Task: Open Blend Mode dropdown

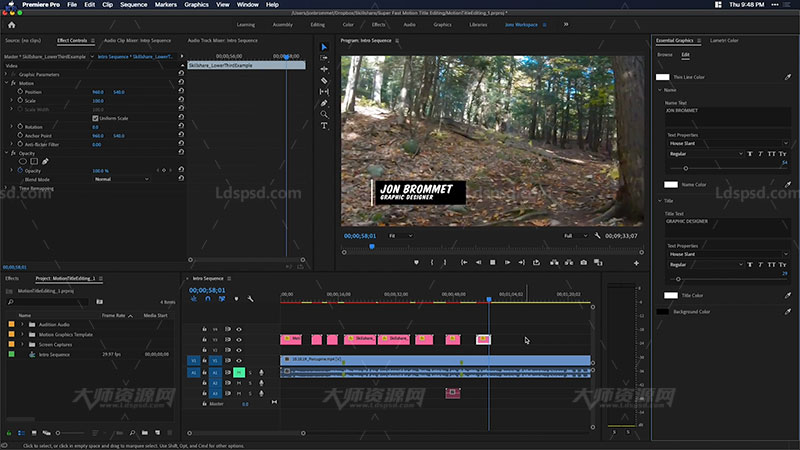Action: 121,180
